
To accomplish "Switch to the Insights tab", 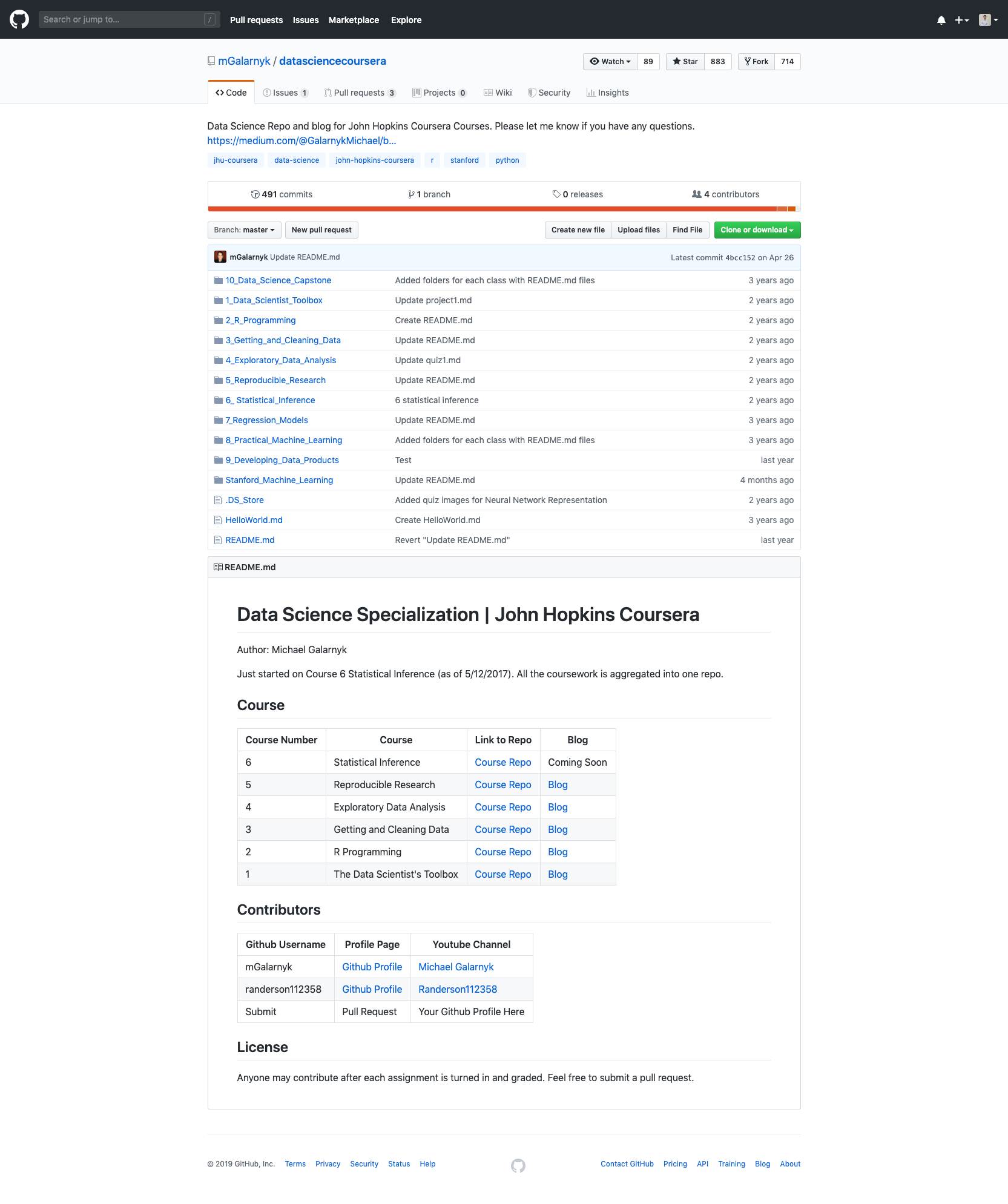I will (x=608, y=93).
